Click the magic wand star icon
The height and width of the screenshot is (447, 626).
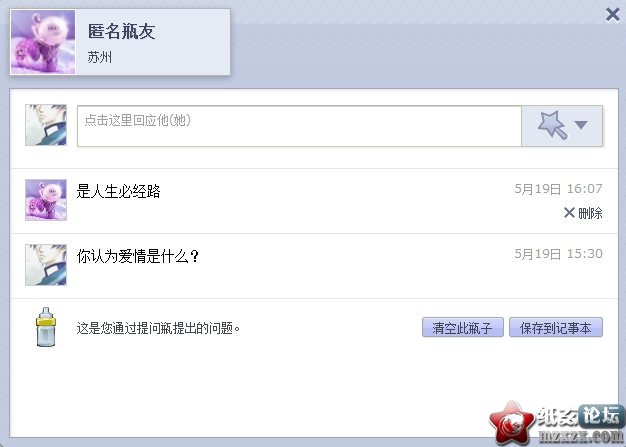[x=552, y=125]
